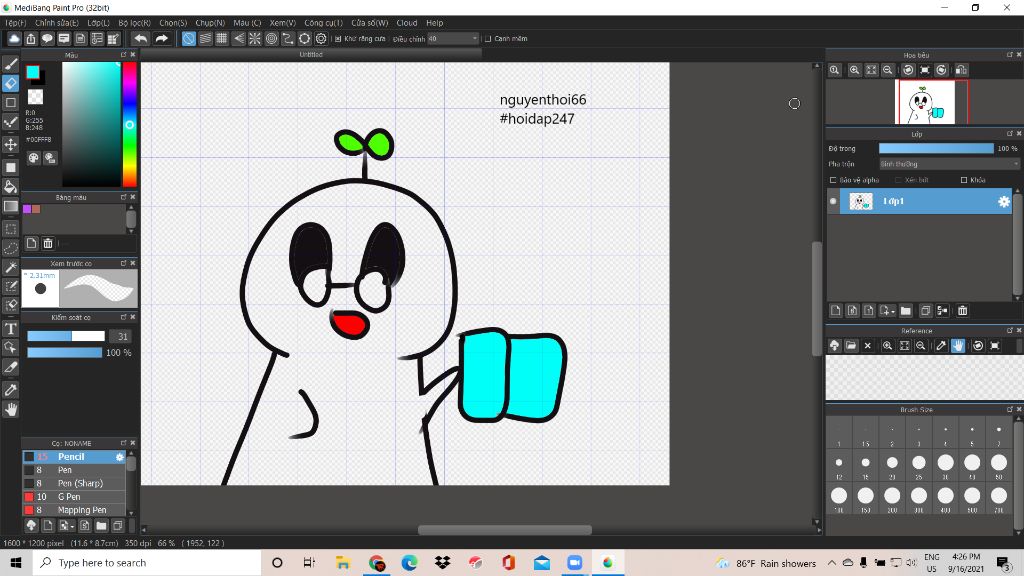Enable parallel line snap
Viewport: 1024px width, 576px height.
tap(206, 39)
